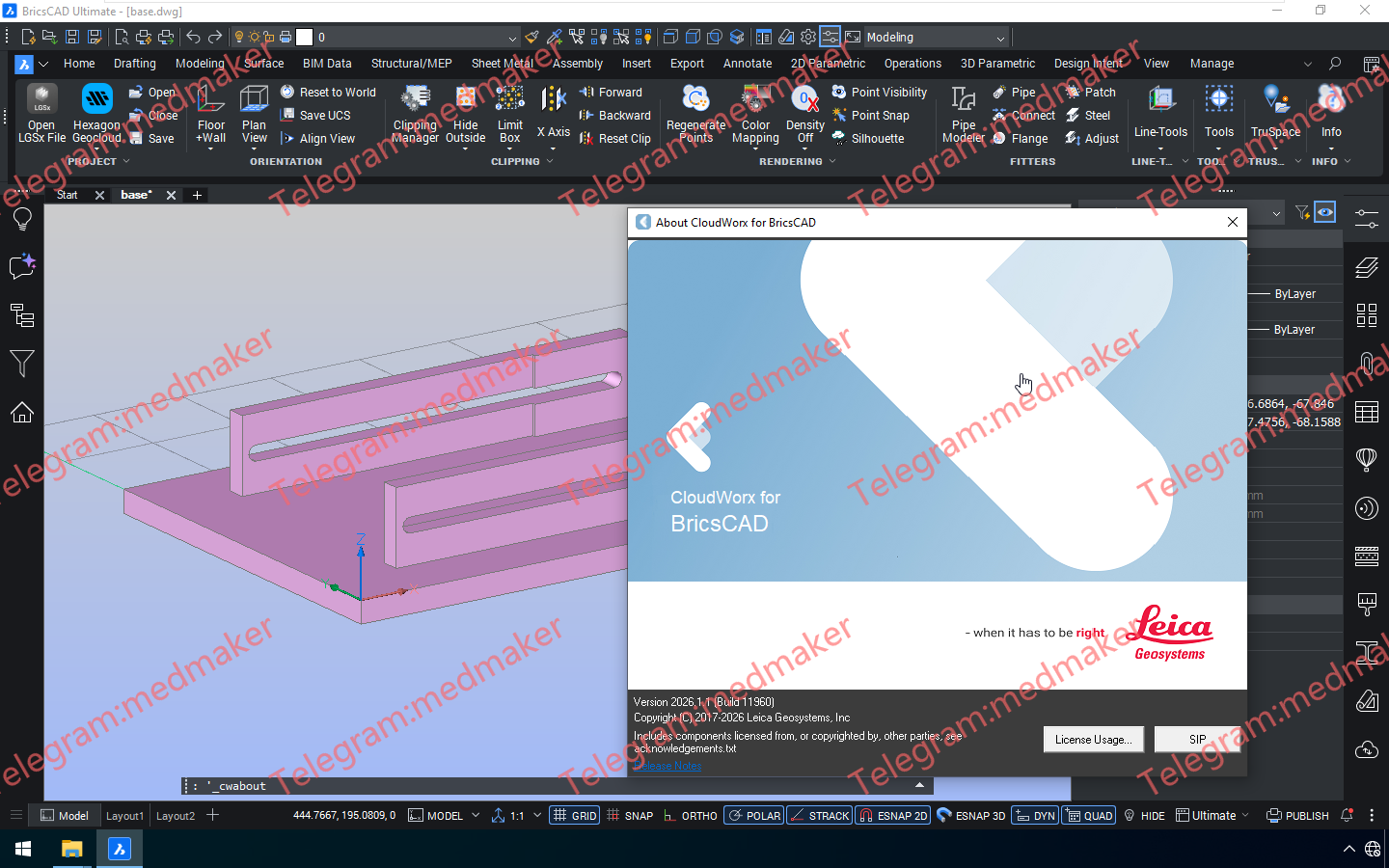Open the Hexagon Geocloud tool

pos(96,114)
